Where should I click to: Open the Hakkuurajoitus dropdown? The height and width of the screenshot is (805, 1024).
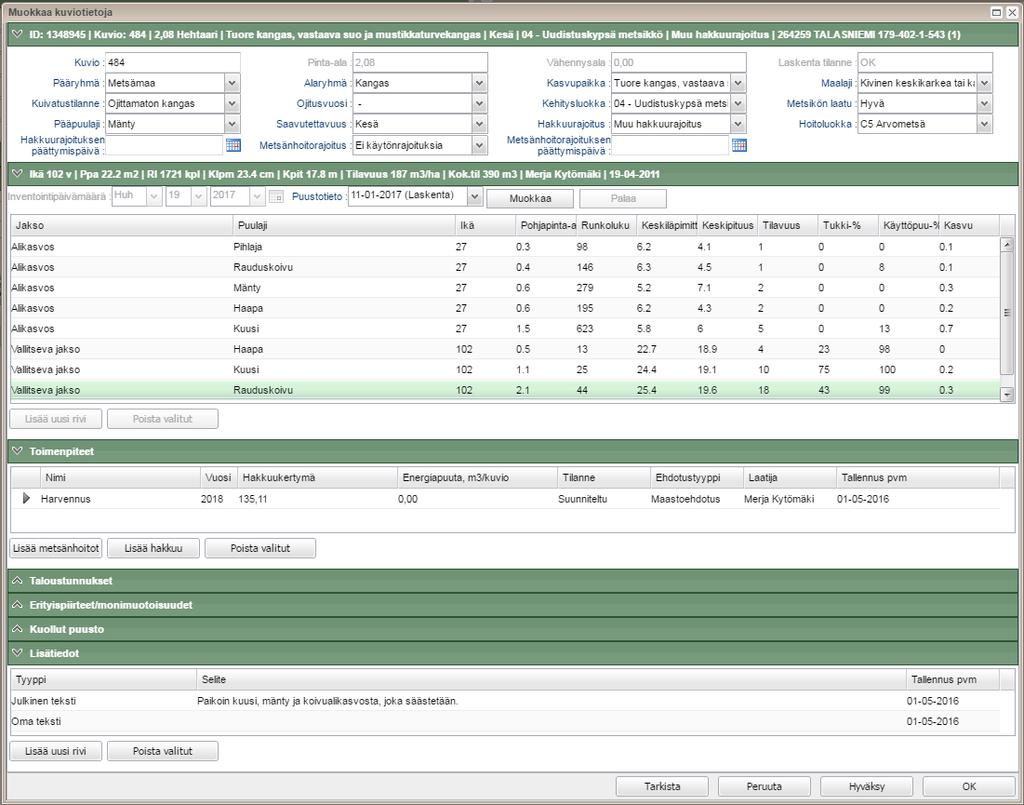[738, 123]
